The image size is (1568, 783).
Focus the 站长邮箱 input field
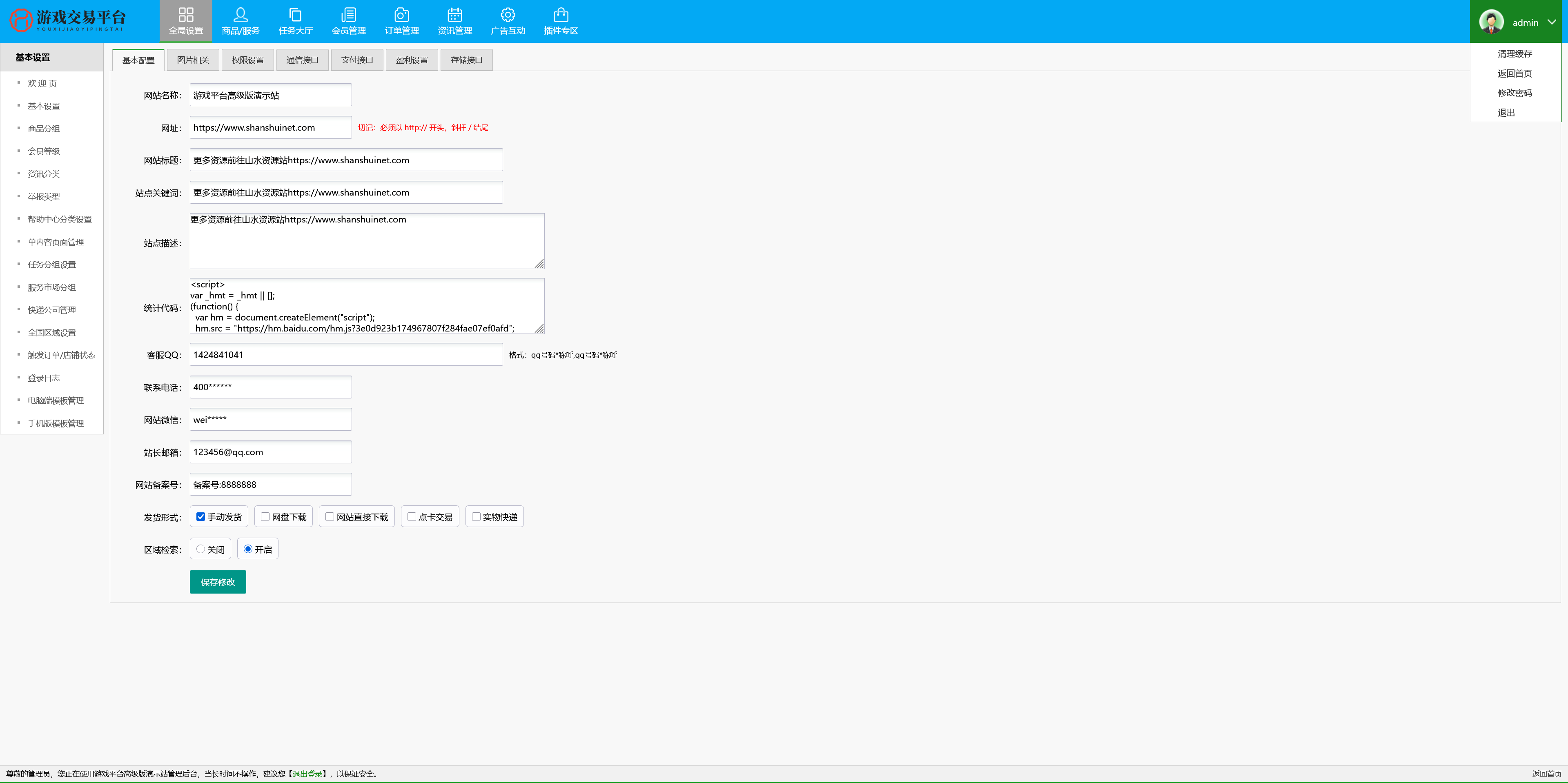(x=271, y=452)
